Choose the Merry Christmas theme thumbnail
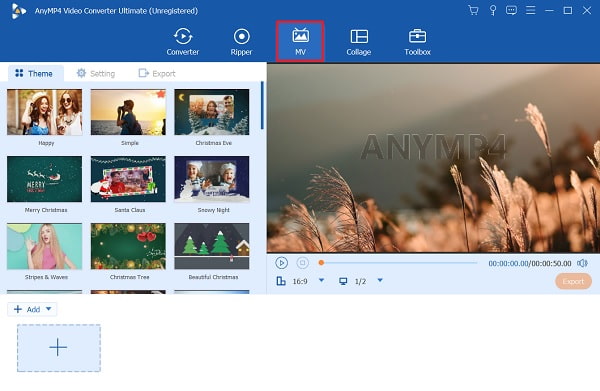 point(44,179)
